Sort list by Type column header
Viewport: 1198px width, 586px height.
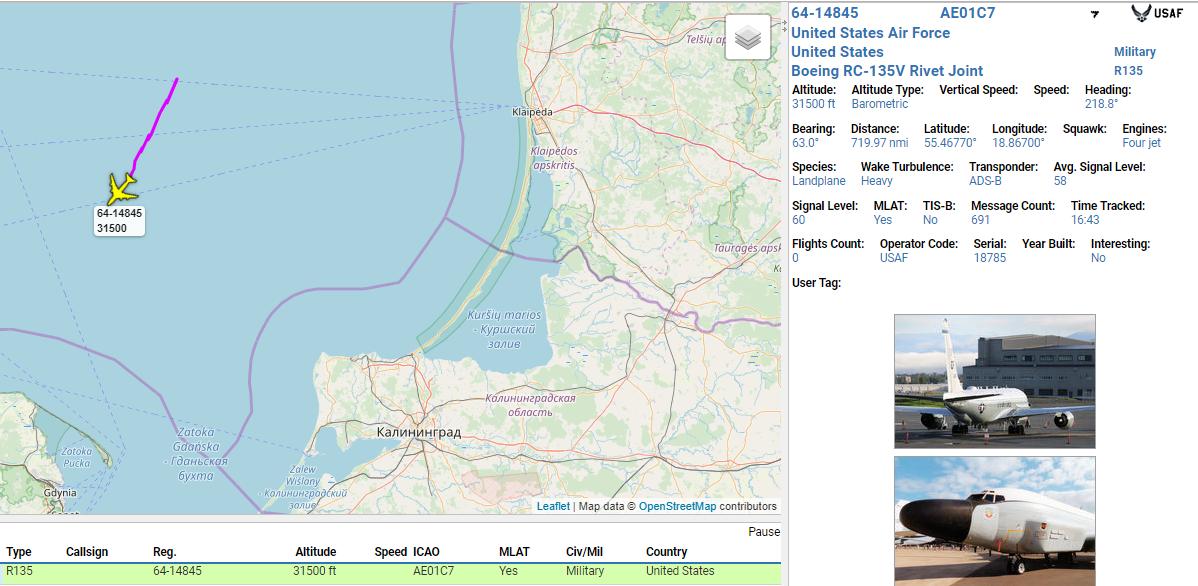pyautogui.click(x=18, y=552)
